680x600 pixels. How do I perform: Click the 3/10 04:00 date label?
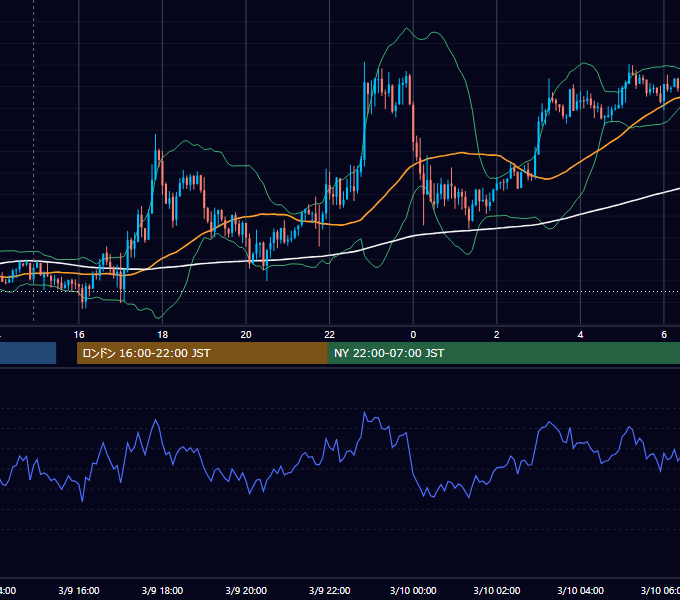pos(580,590)
